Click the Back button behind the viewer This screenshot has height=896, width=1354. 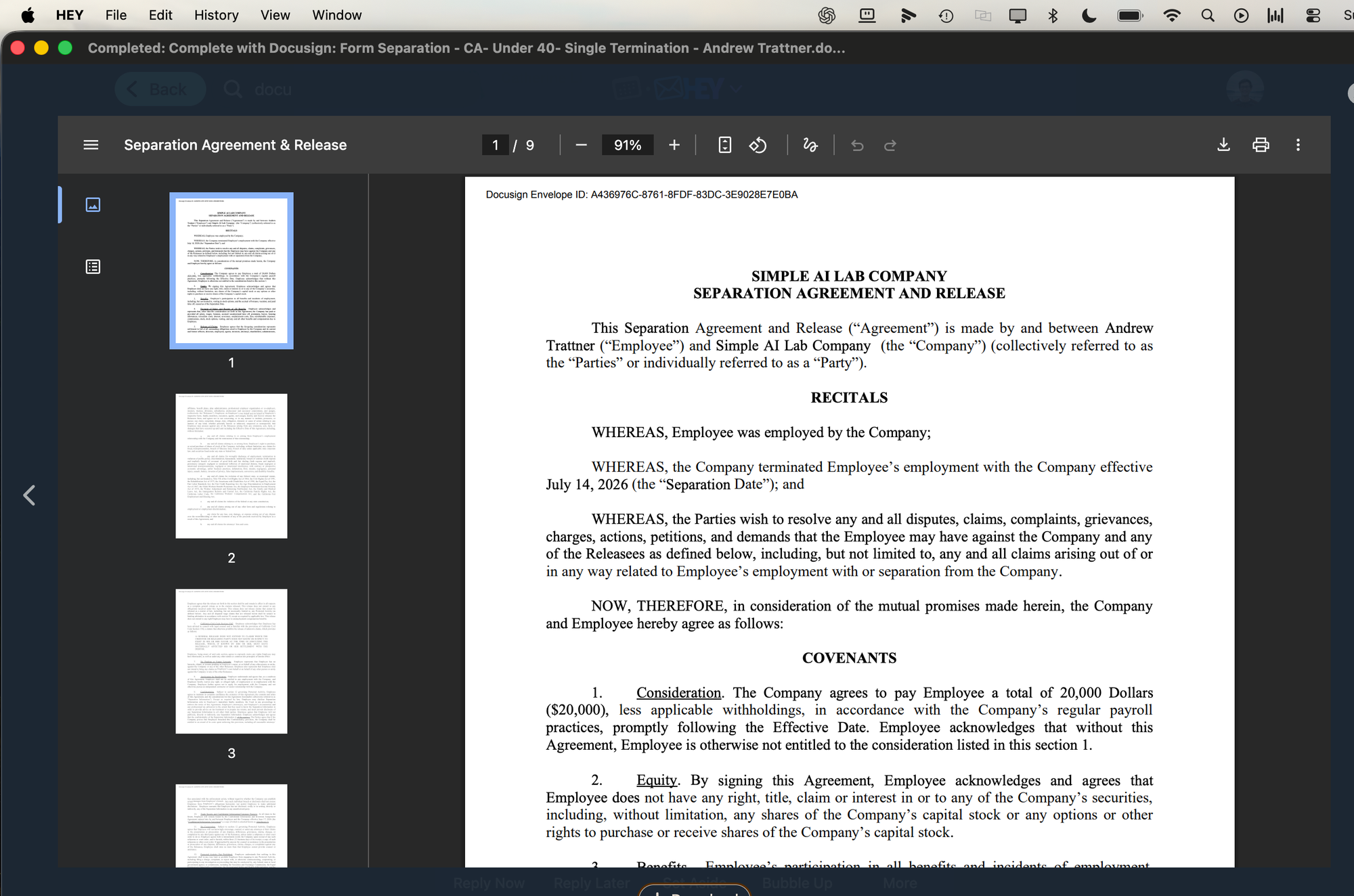160,89
